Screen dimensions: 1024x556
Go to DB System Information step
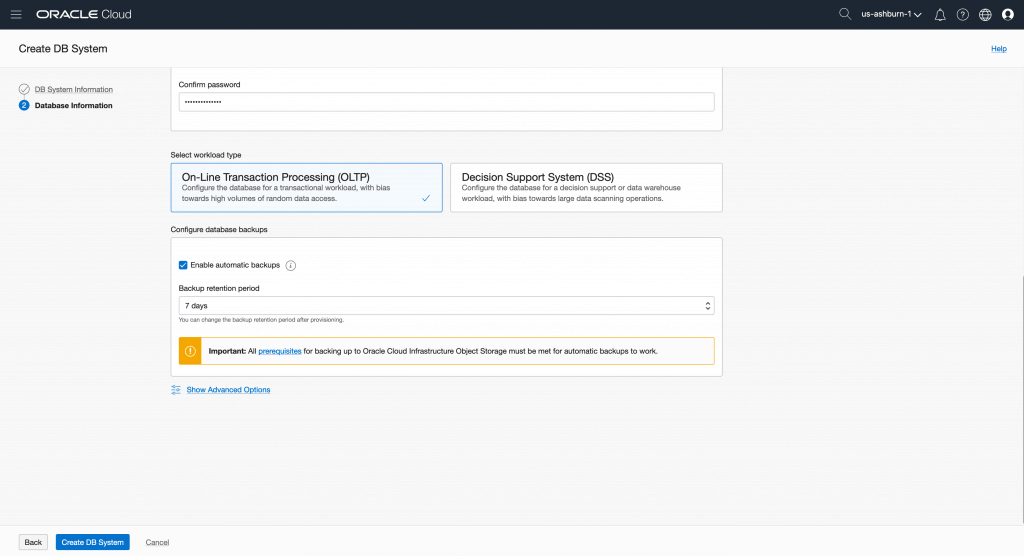point(73,90)
